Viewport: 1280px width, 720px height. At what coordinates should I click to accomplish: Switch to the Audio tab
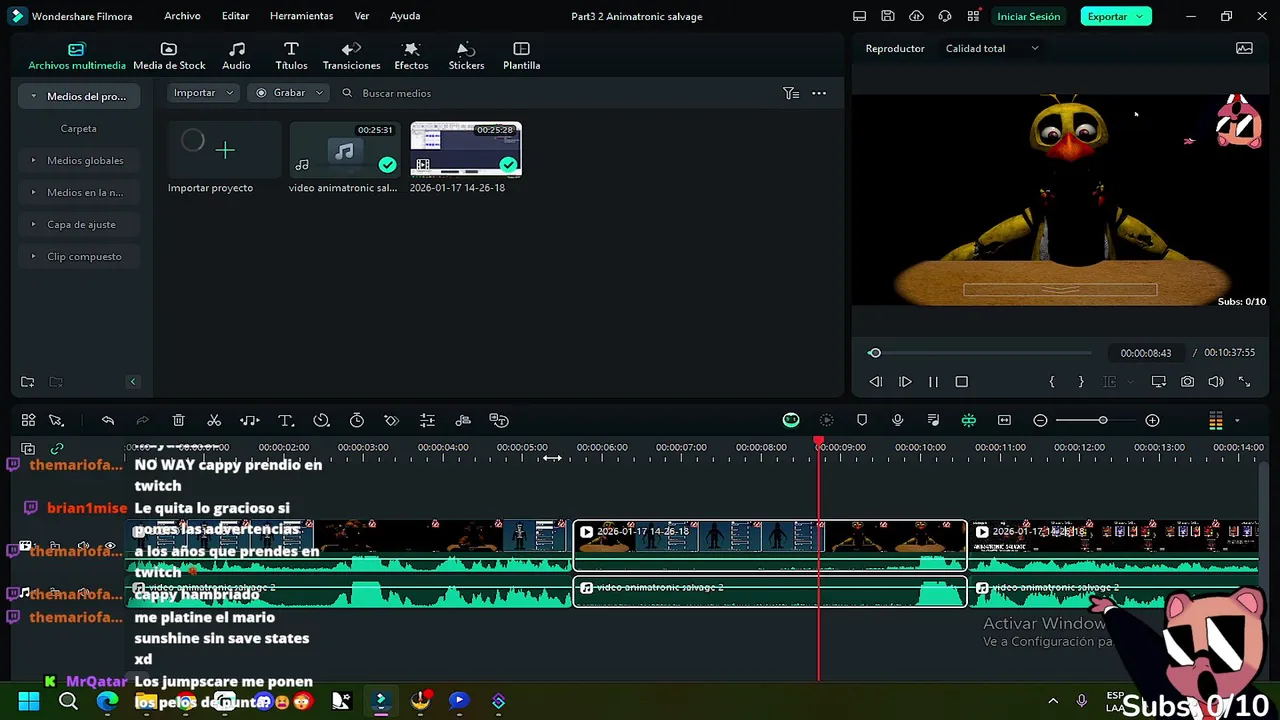236,56
